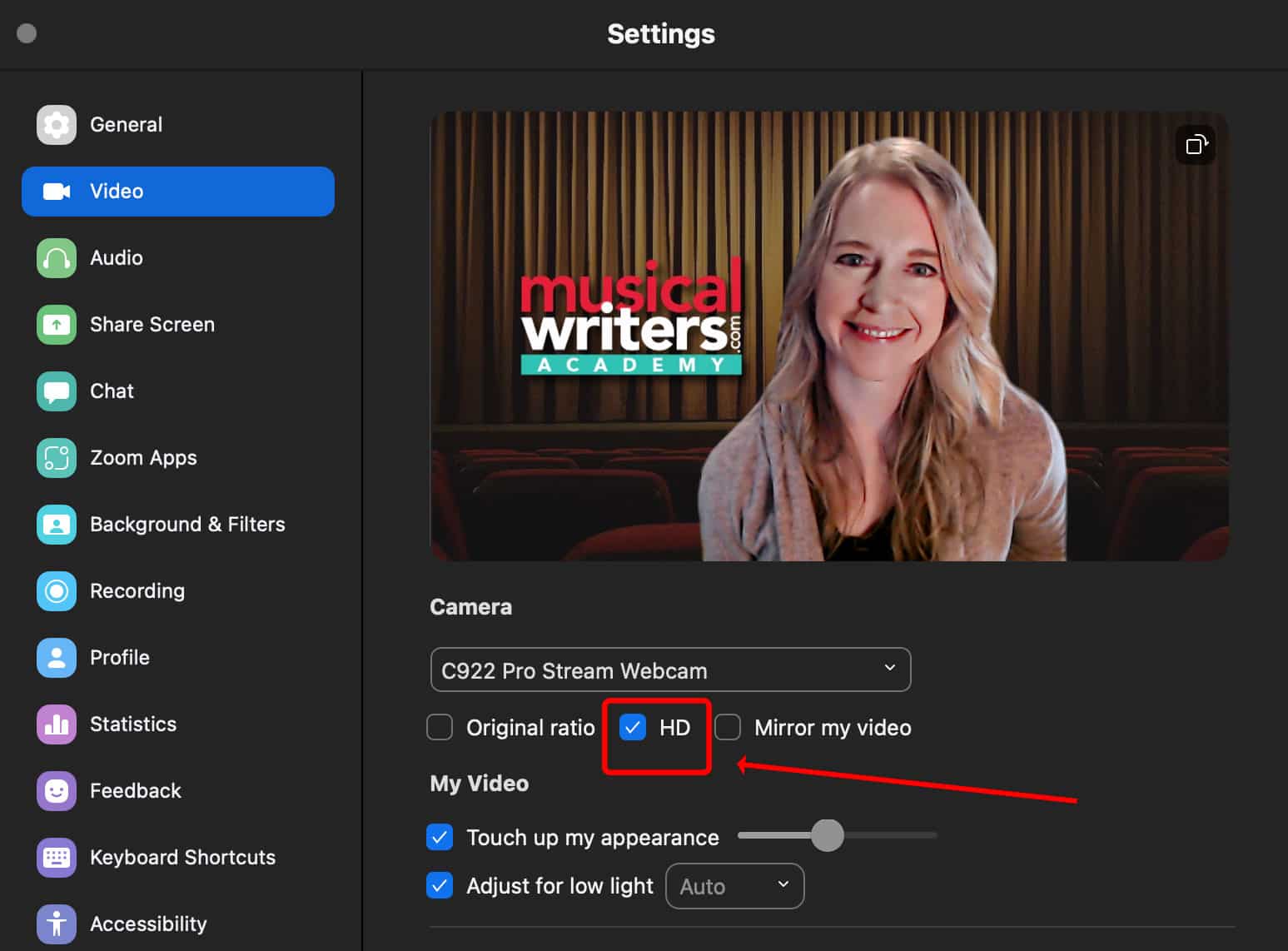Viewport: 1288px width, 951px height.
Task: Open Keyboard Shortcuts settings
Action: (x=182, y=858)
